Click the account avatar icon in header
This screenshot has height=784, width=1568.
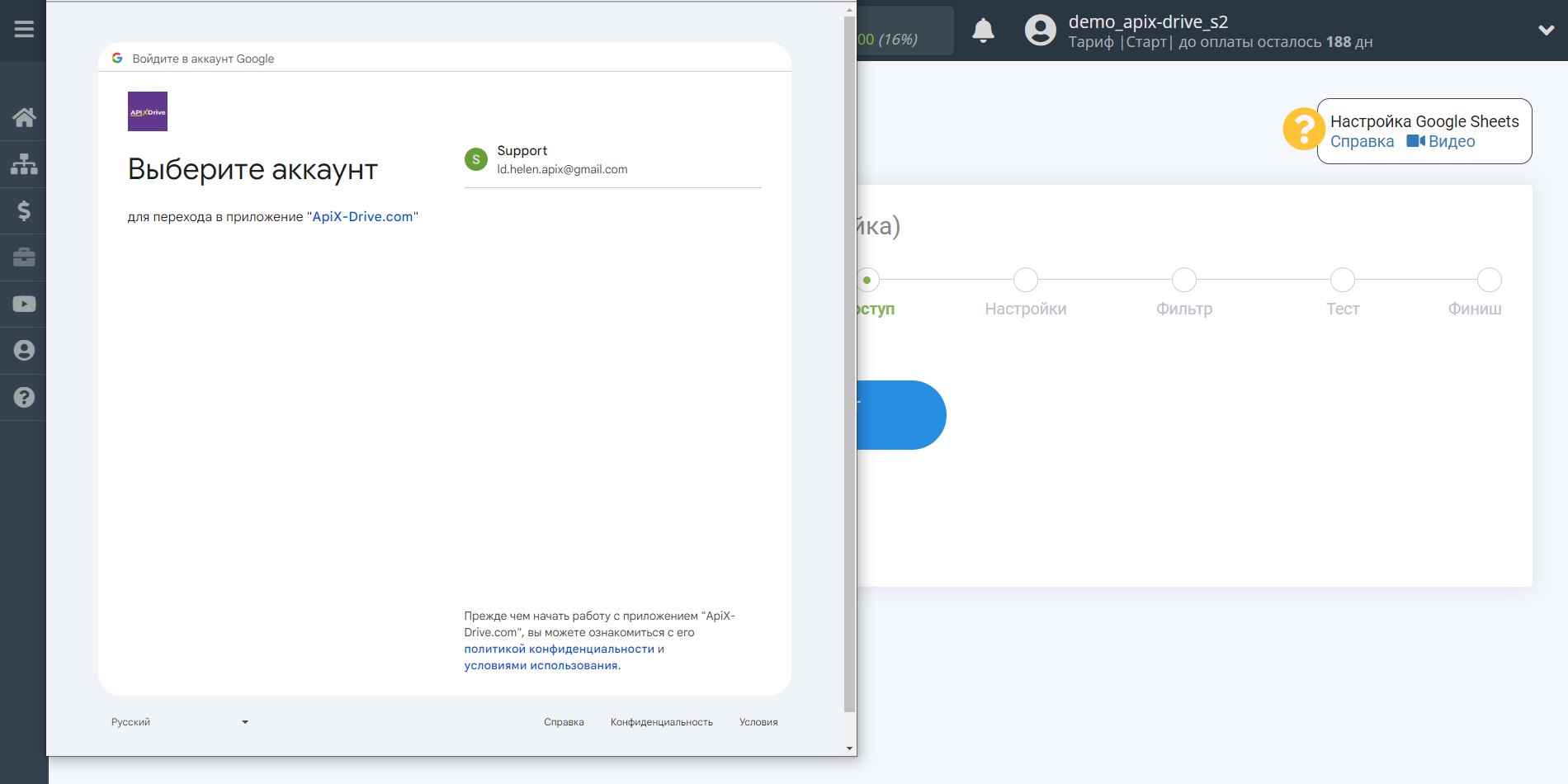click(x=1040, y=31)
